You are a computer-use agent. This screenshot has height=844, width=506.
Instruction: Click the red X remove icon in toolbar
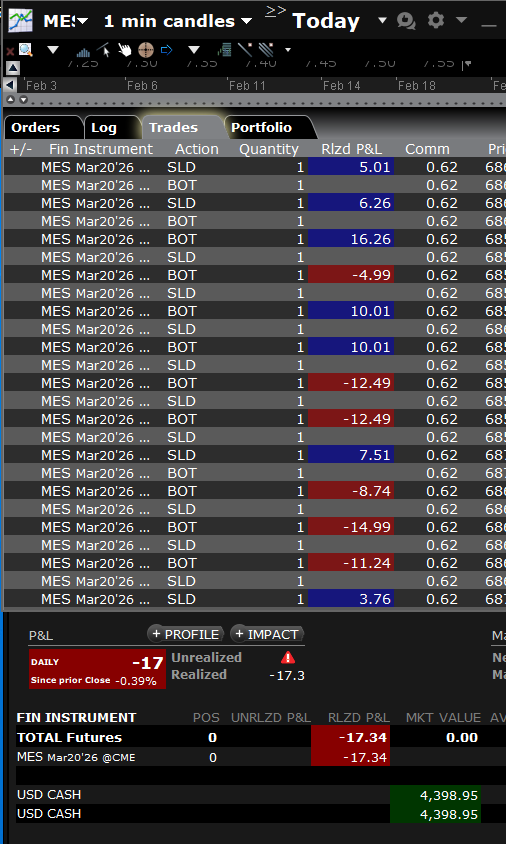point(10,52)
